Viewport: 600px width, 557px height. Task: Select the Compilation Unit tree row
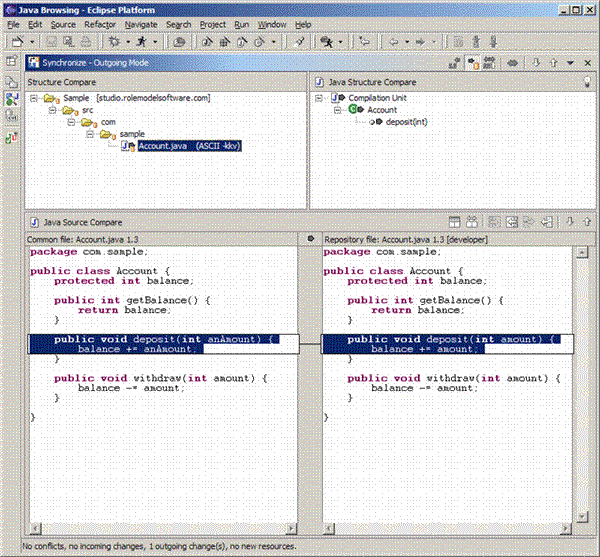click(377, 98)
